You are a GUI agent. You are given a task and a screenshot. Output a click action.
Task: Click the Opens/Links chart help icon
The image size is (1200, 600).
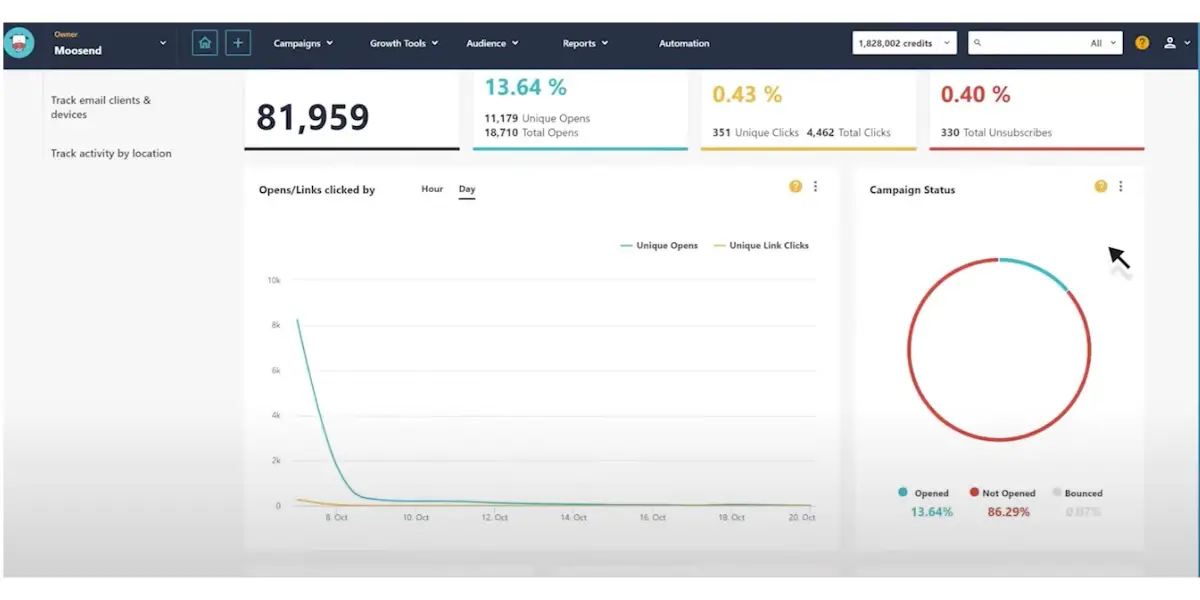pos(796,186)
